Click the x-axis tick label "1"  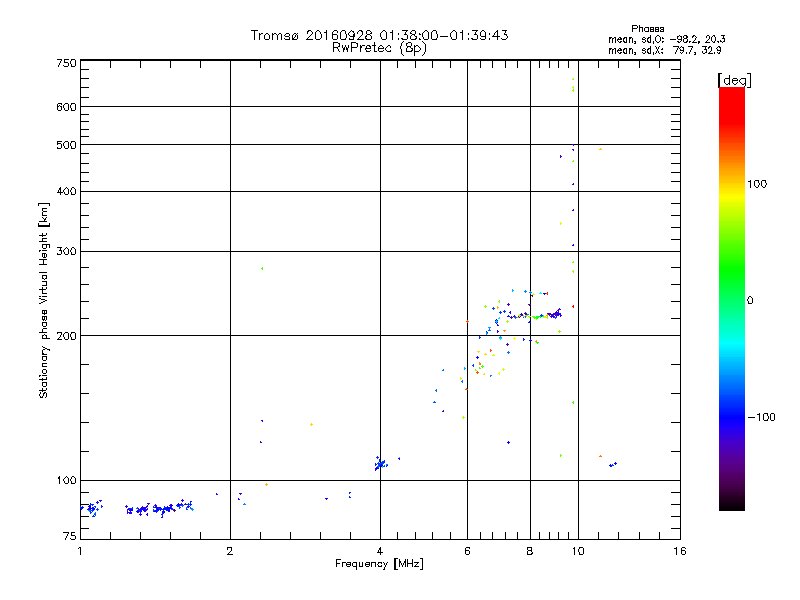[80, 551]
